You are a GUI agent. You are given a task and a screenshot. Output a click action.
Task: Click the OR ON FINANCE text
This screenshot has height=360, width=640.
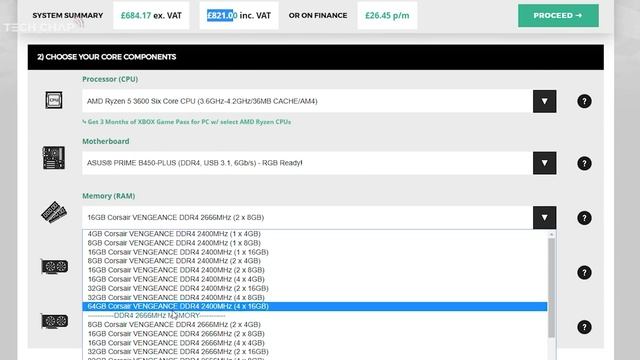click(x=318, y=16)
